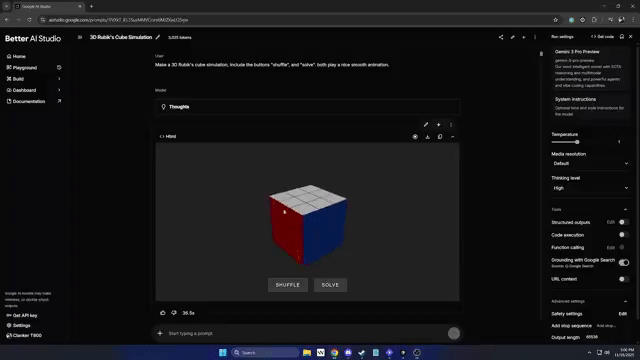Click the browser reload icon
640x360 pixels.
29,20
